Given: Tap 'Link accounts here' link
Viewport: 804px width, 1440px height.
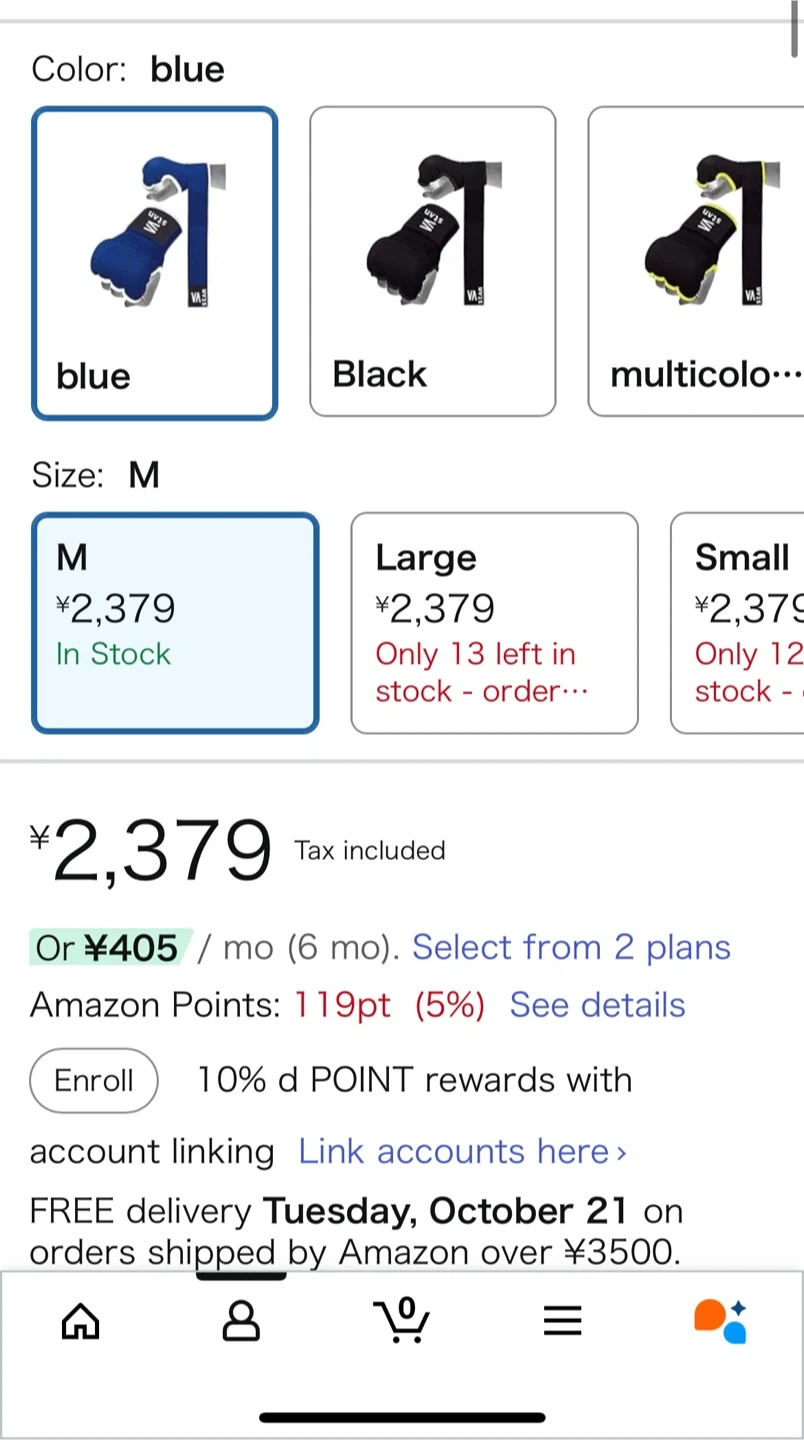Looking at the screenshot, I should [462, 1151].
